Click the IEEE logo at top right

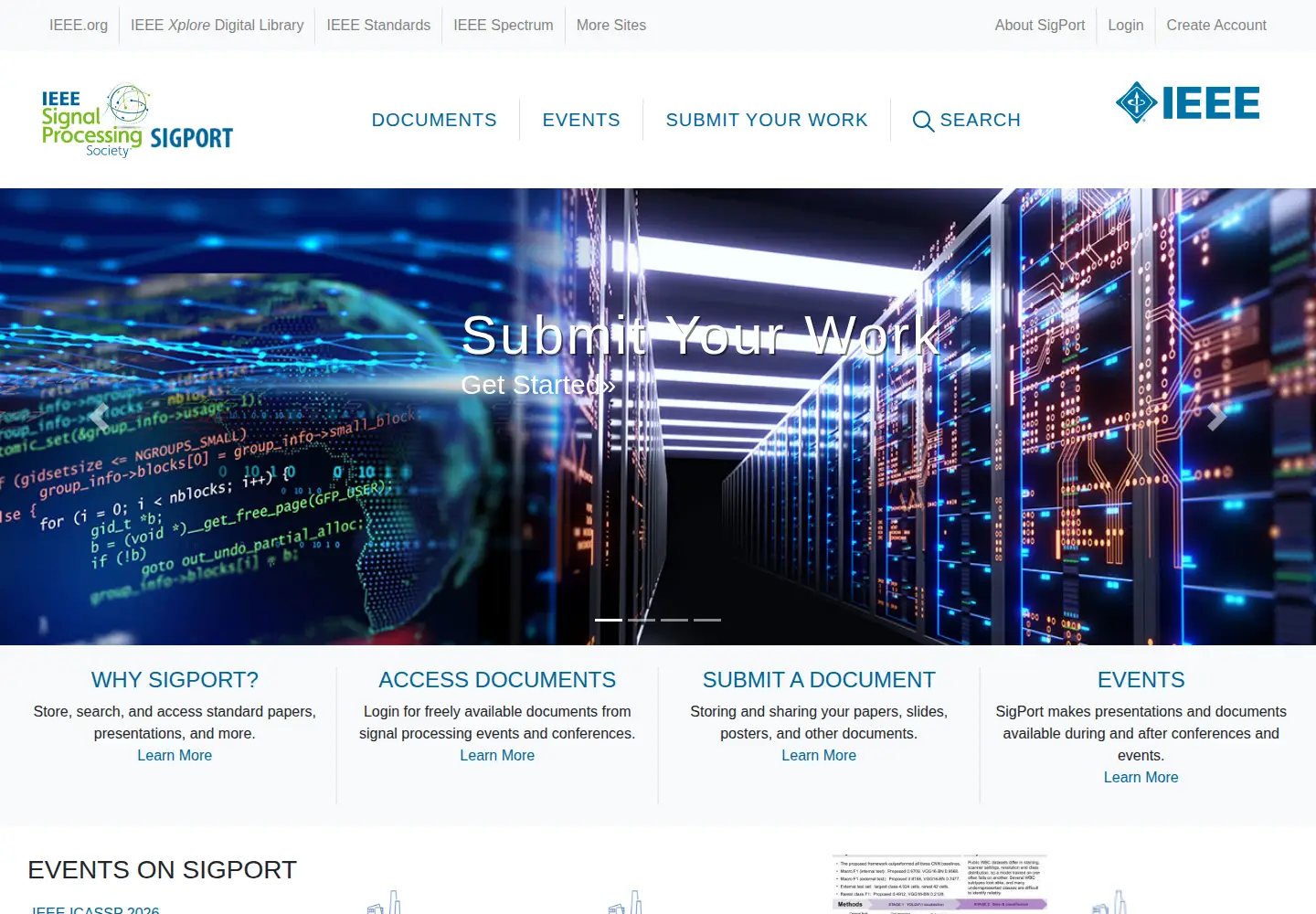click(x=1187, y=102)
